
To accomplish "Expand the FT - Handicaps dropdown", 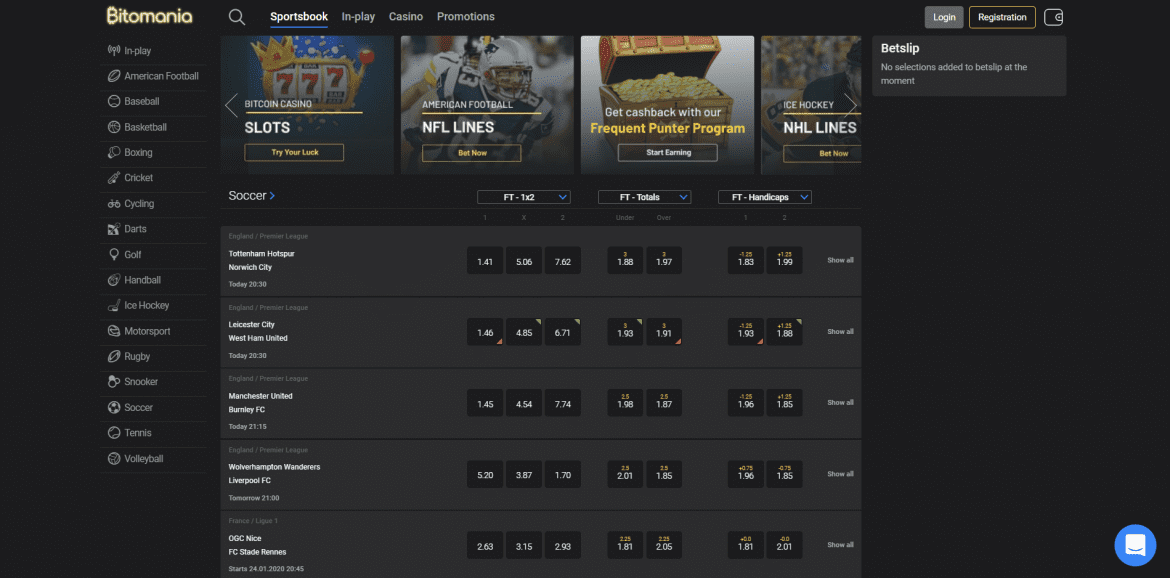I will [x=764, y=197].
